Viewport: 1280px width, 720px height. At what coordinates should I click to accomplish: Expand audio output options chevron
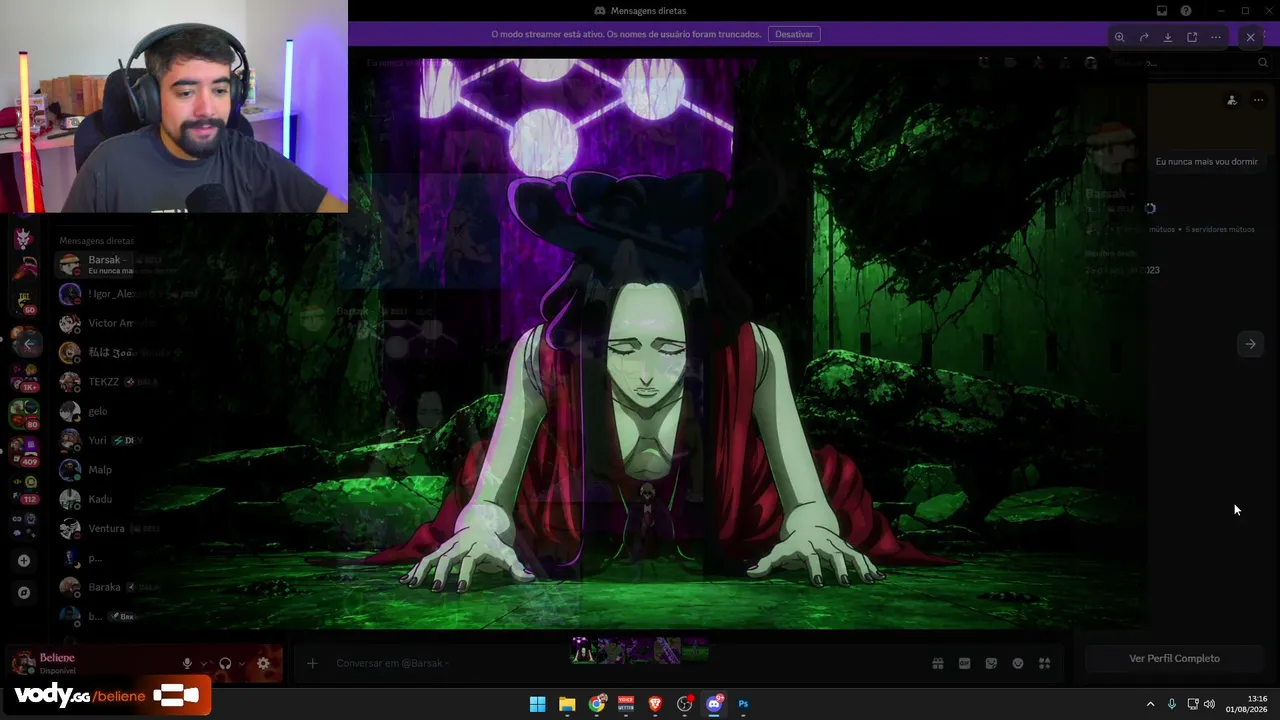pyautogui.click(x=242, y=663)
